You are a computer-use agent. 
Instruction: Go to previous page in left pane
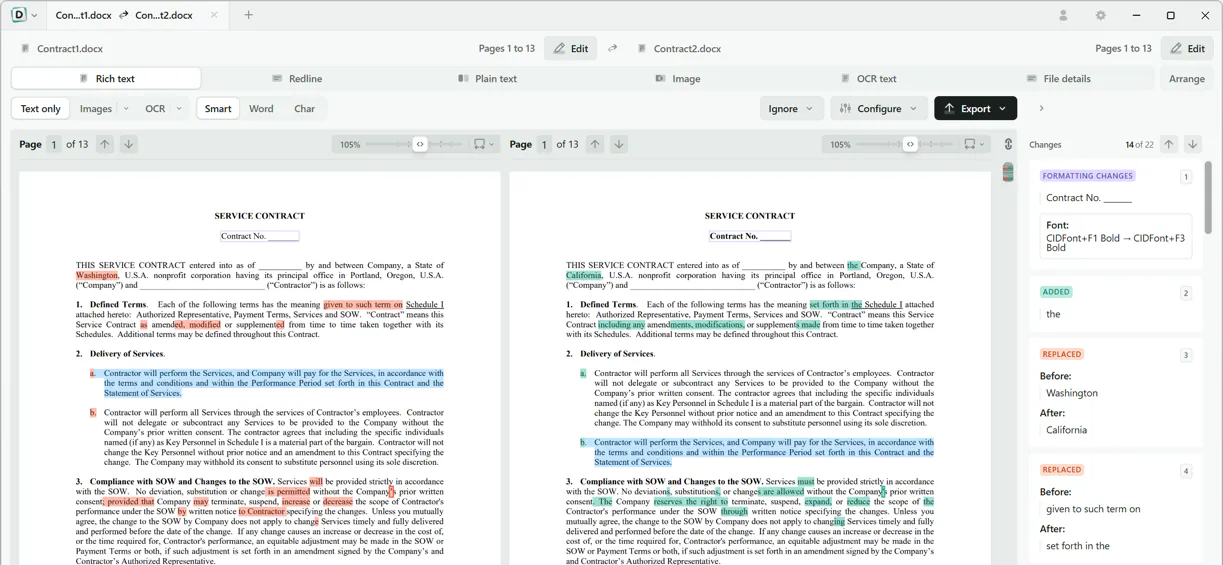pyautogui.click(x=105, y=144)
